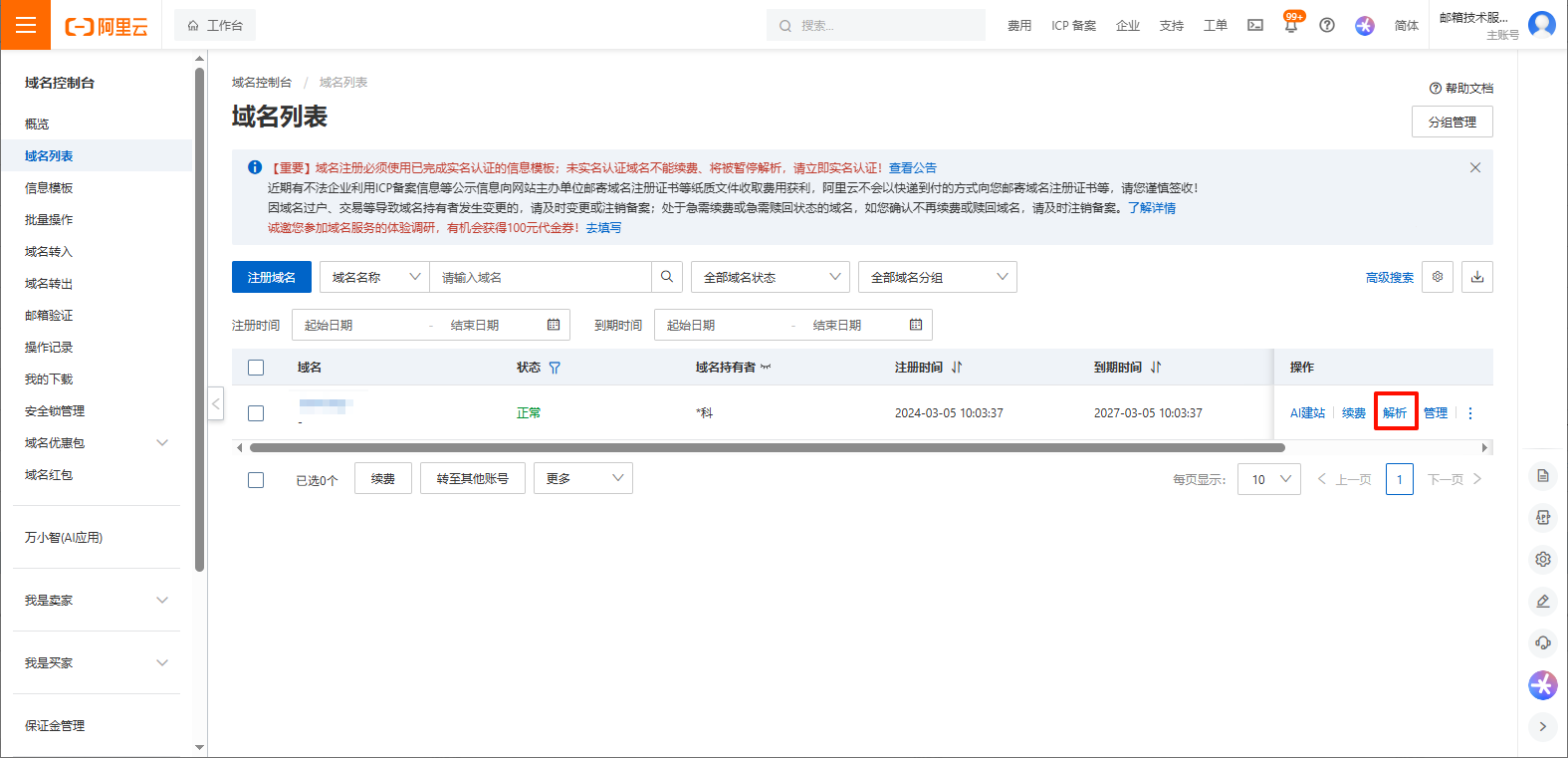Click the horizontal table scrollbar
The width and height of the screenshot is (1568, 758).
click(767, 448)
